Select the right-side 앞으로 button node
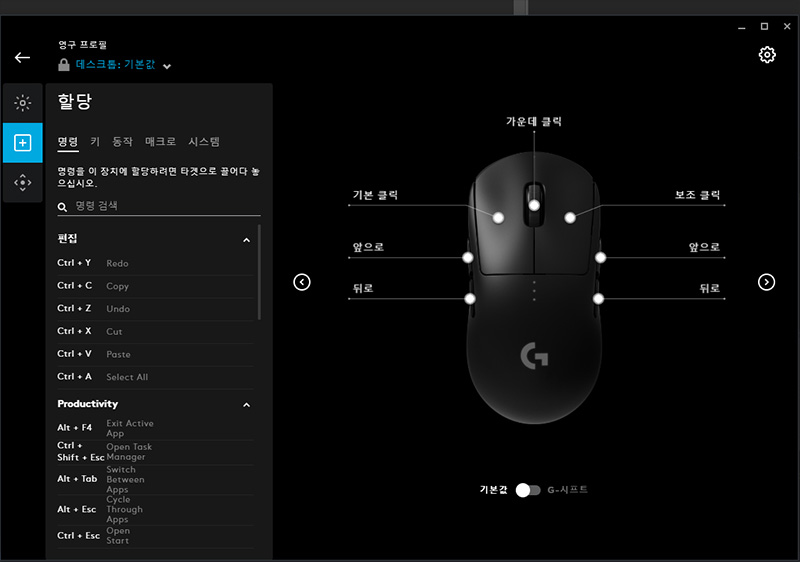This screenshot has width=800, height=562. (601, 258)
